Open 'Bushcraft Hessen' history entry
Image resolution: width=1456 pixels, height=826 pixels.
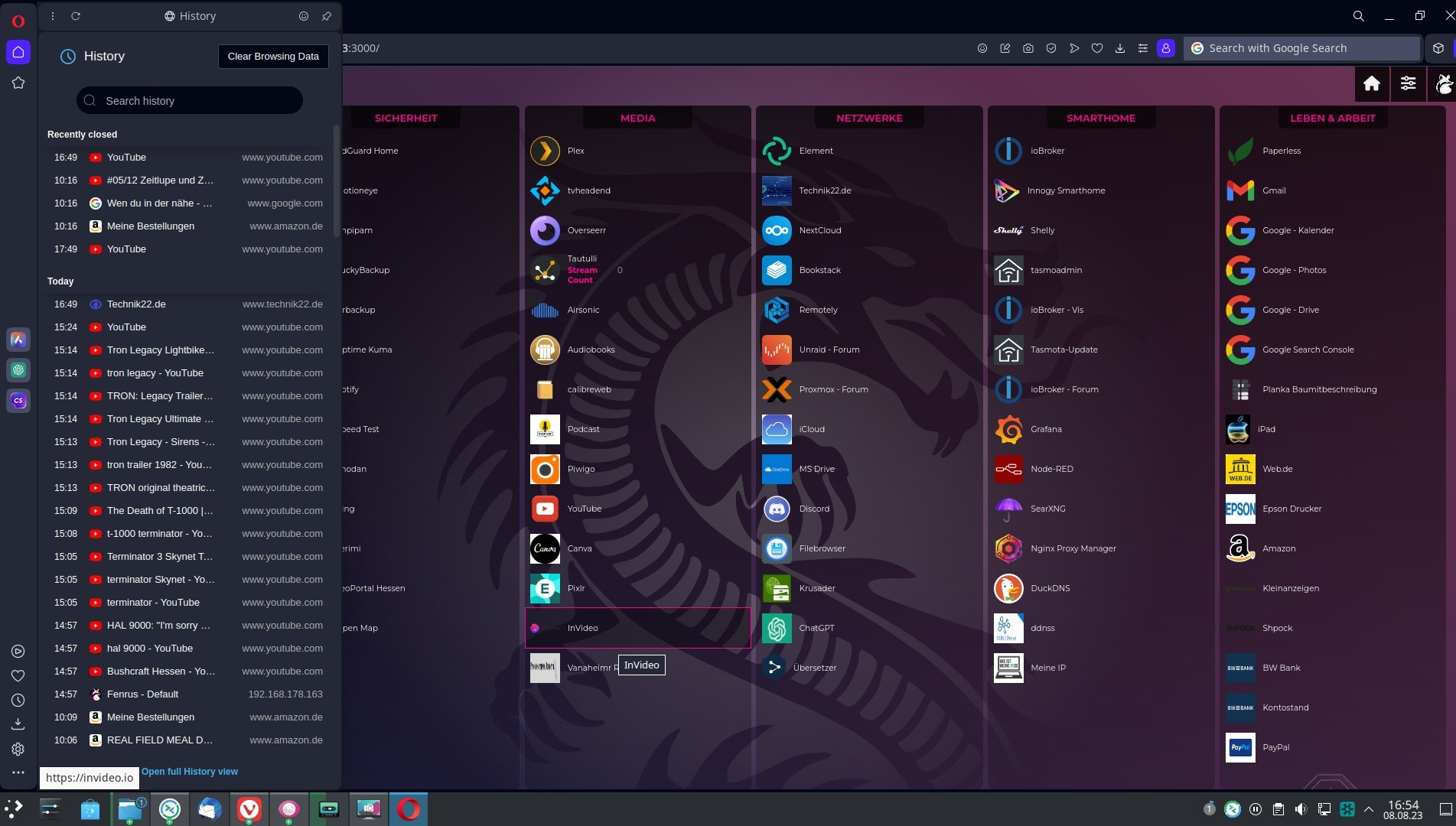pyautogui.click(x=185, y=671)
